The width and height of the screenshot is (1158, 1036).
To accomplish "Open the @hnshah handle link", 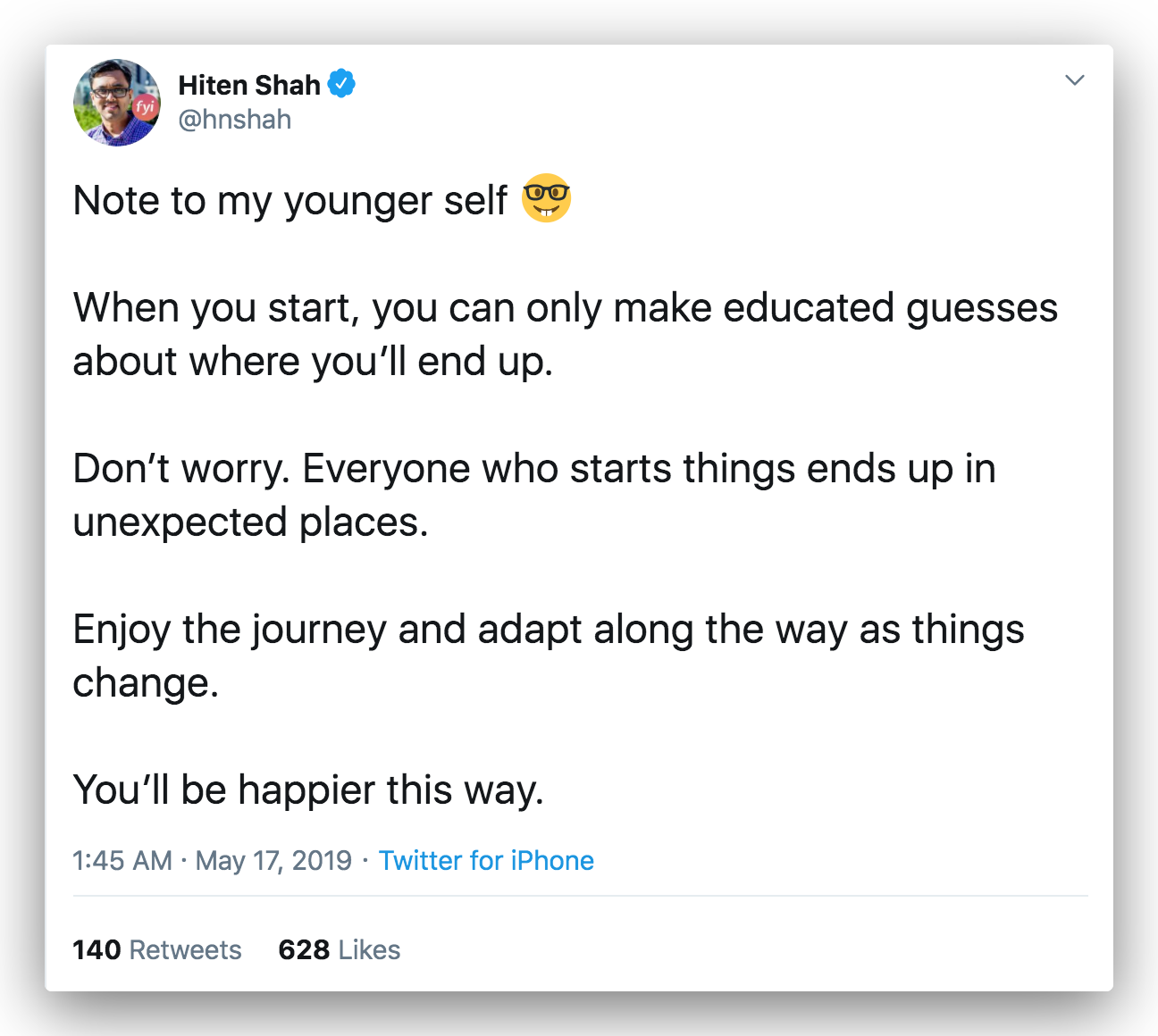I will pyautogui.click(x=235, y=120).
